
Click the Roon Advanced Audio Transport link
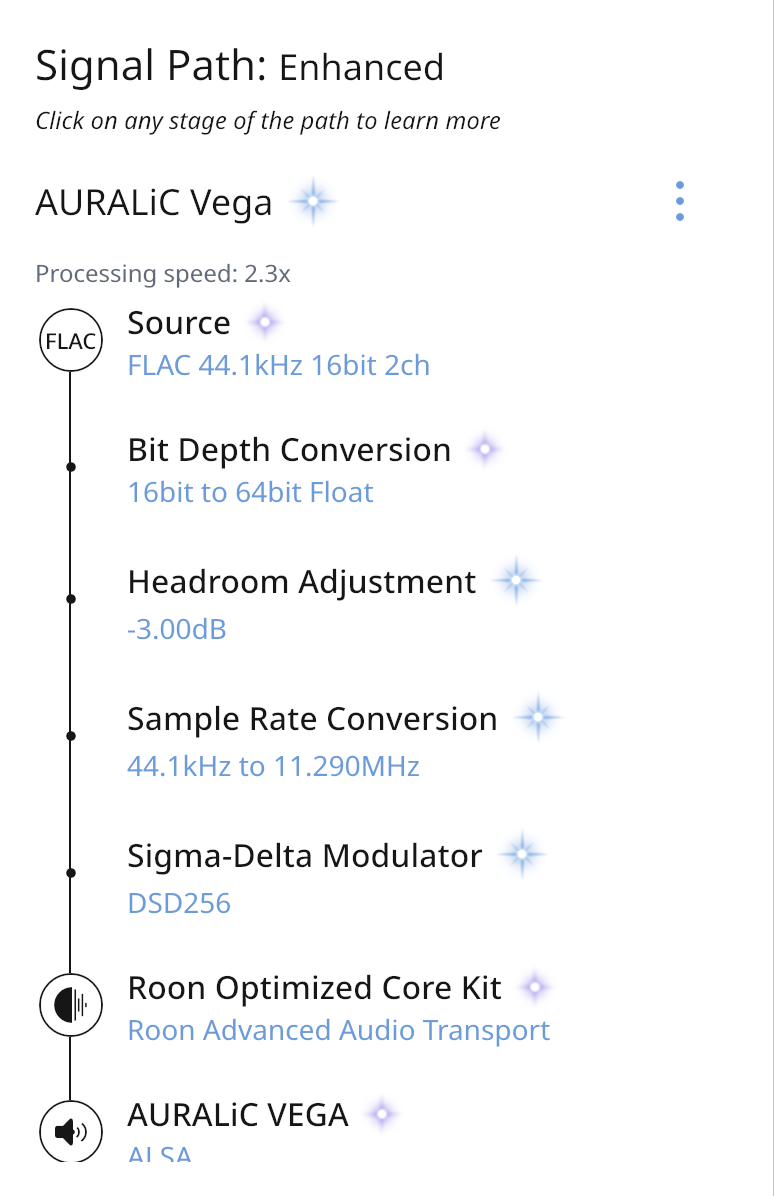[x=339, y=1030]
